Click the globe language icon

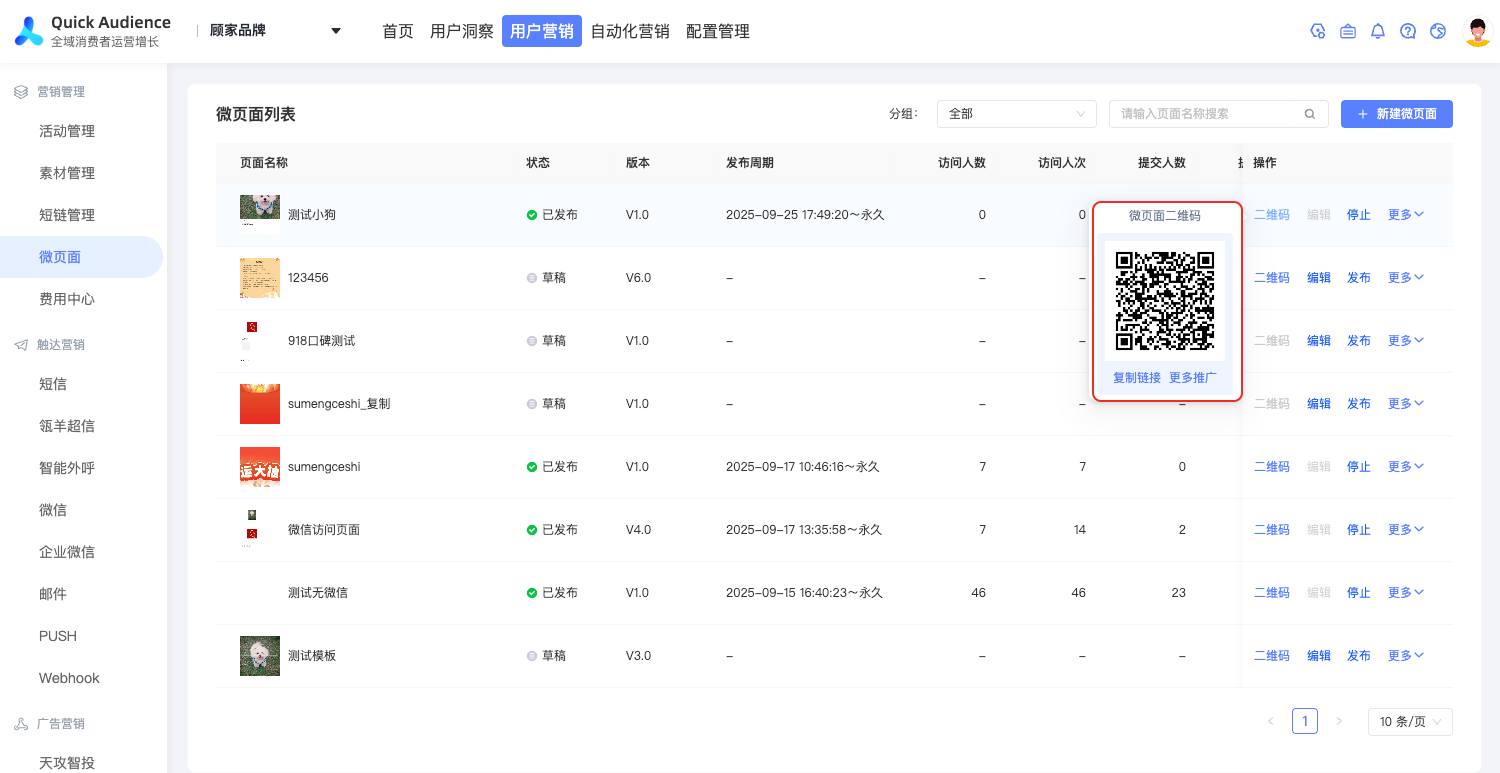click(x=1438, y=31)
